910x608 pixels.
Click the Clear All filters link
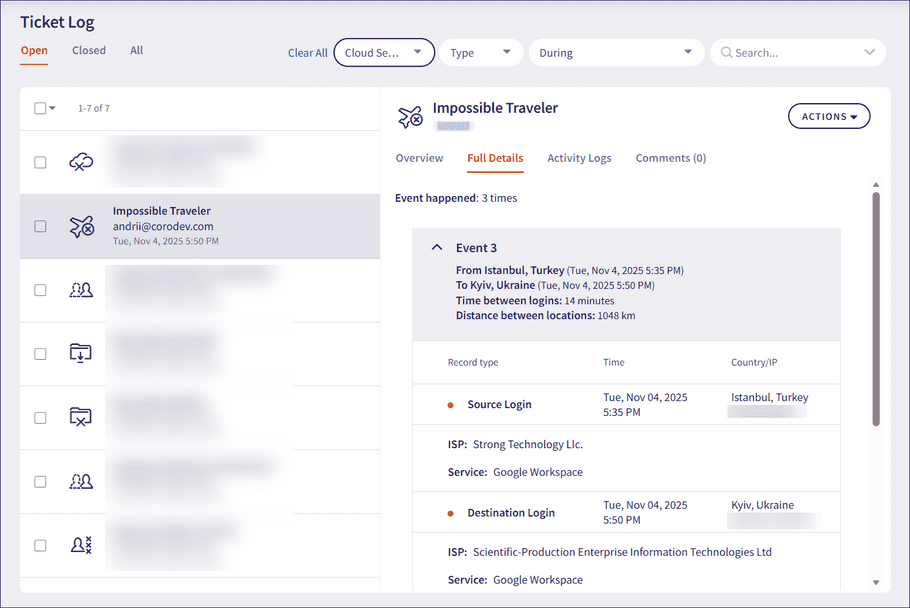[307, 52]
